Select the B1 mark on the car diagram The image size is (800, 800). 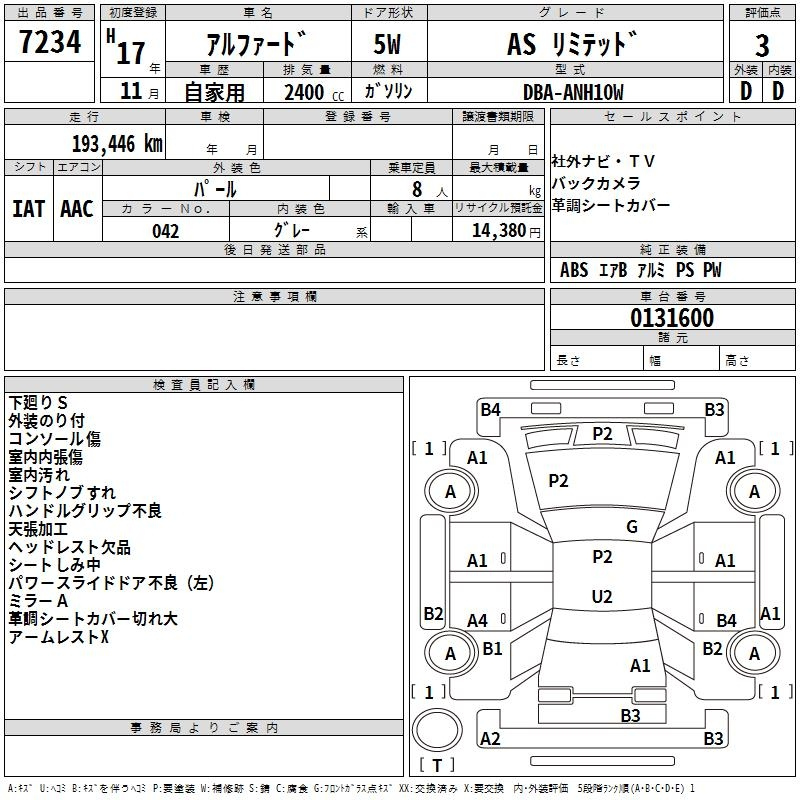click(x=492, y=649)
